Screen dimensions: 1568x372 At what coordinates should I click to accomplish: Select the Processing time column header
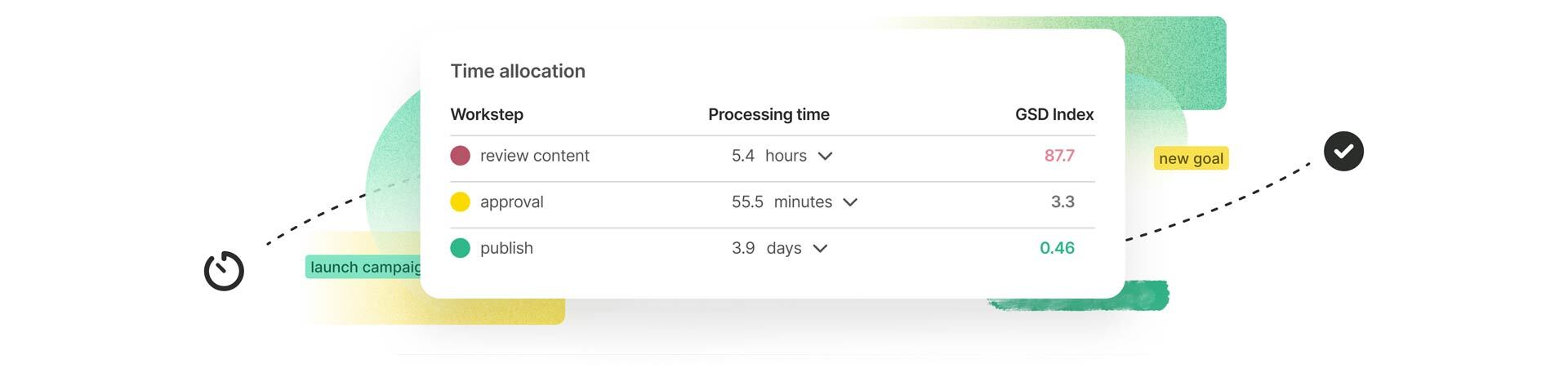click(x=768, y=114)
